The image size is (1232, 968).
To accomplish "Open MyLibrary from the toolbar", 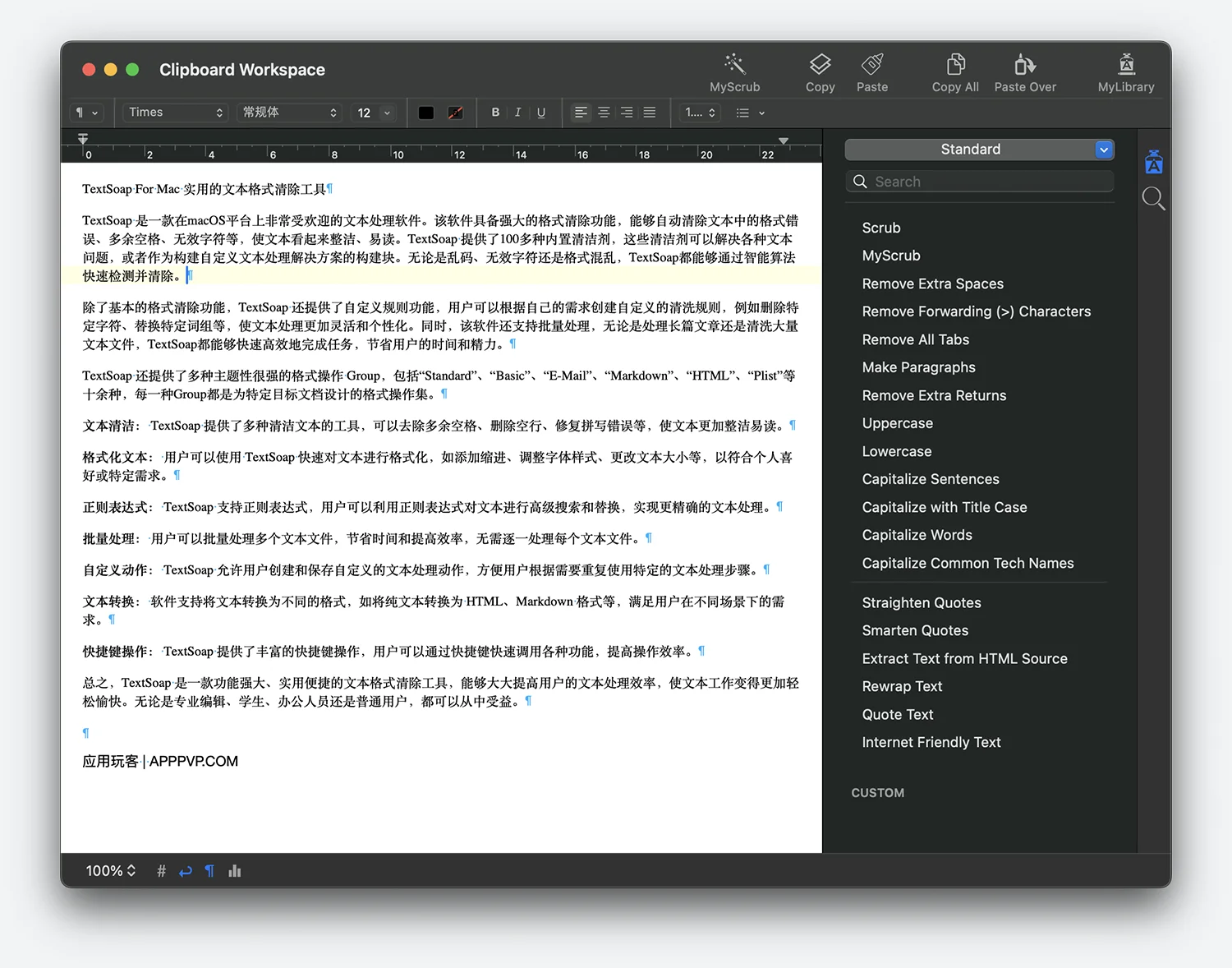I will (x=1125, y=65).
